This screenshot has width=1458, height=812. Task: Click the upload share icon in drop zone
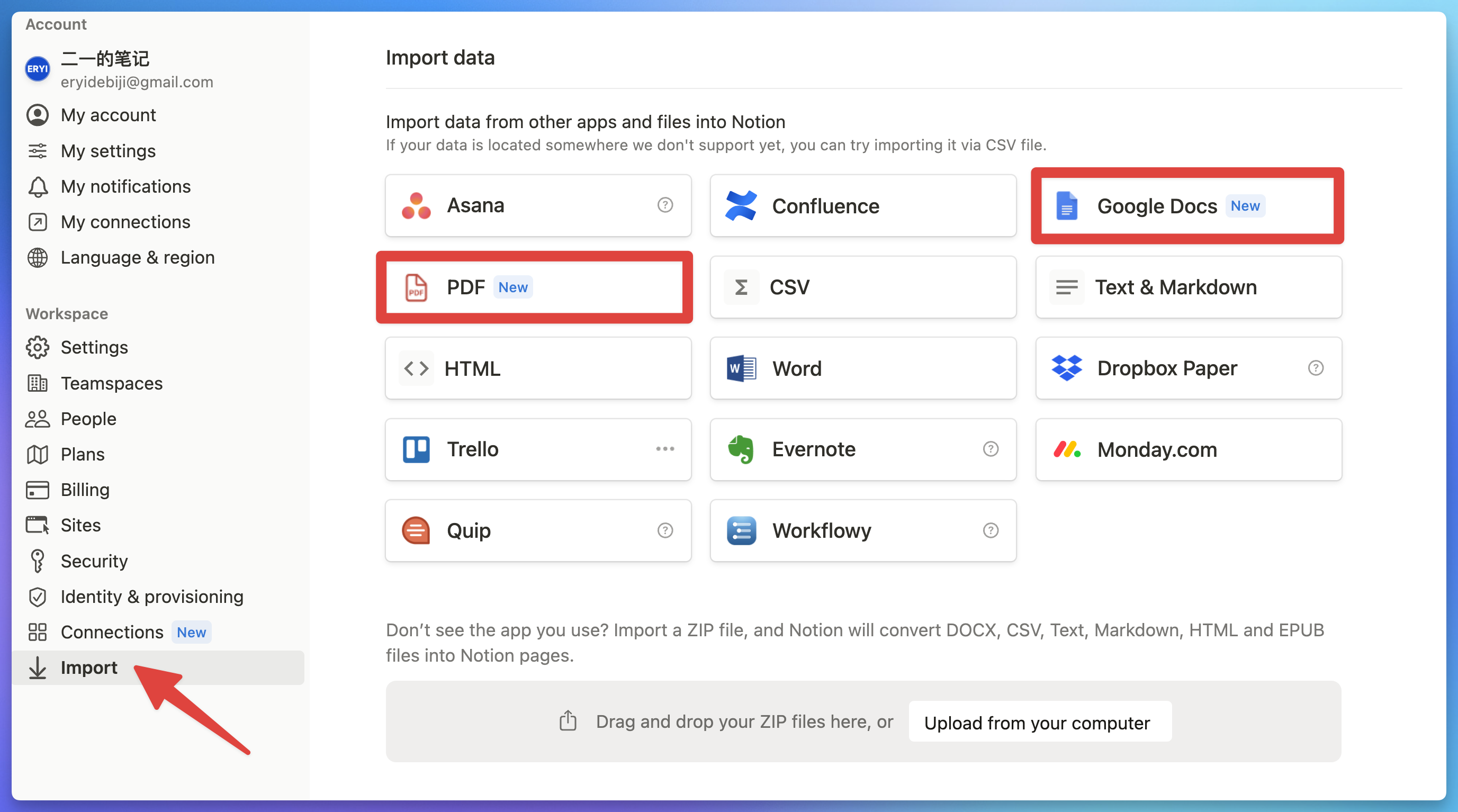[568, 721]
